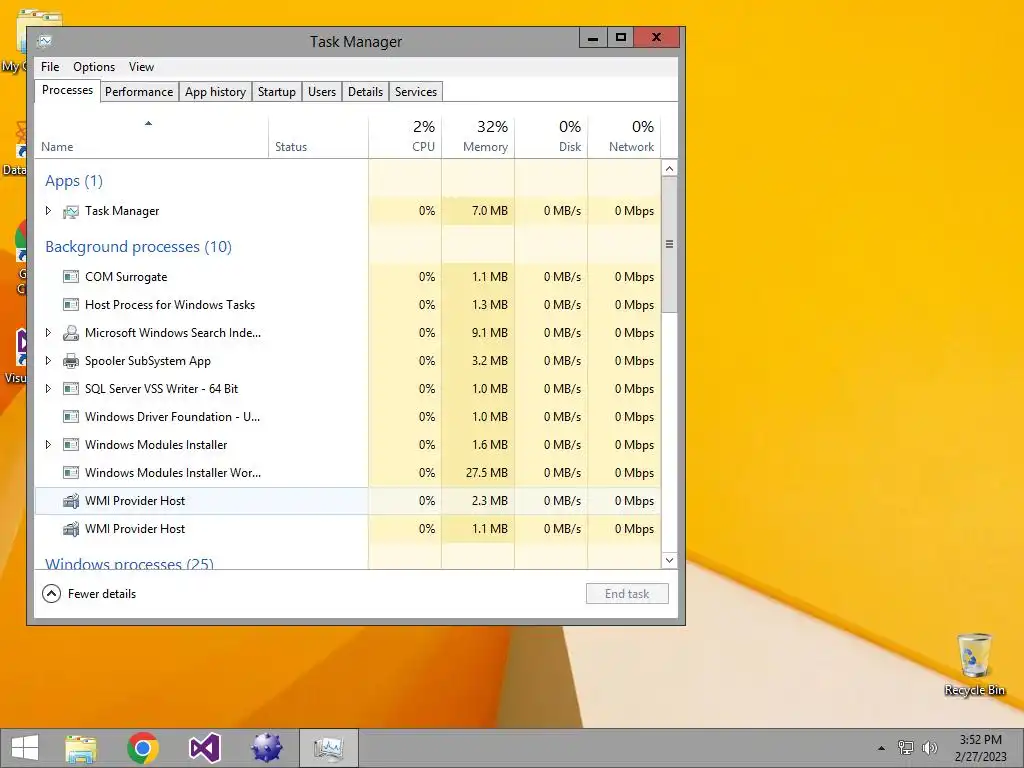
Task: Click the Task Manager taskbar button
Action: pos(328,748)
